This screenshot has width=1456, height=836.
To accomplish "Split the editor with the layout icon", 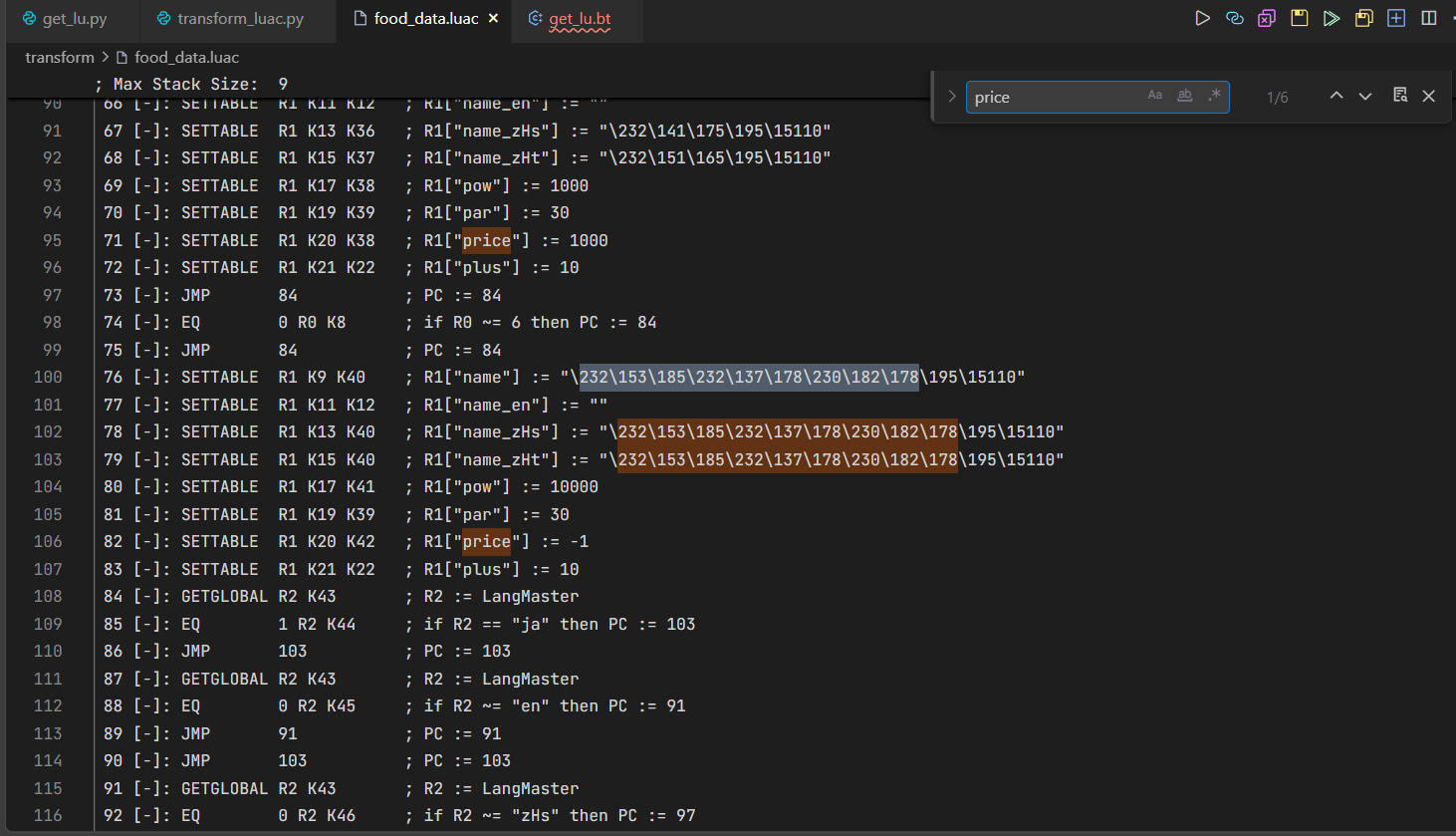I will coord(1429,18).
